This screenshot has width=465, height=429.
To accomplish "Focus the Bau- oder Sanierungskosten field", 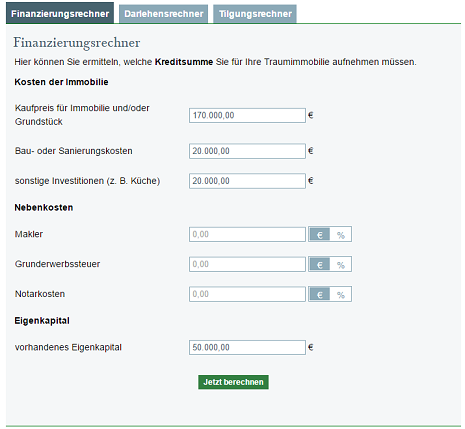I will (x=247, y=151).
